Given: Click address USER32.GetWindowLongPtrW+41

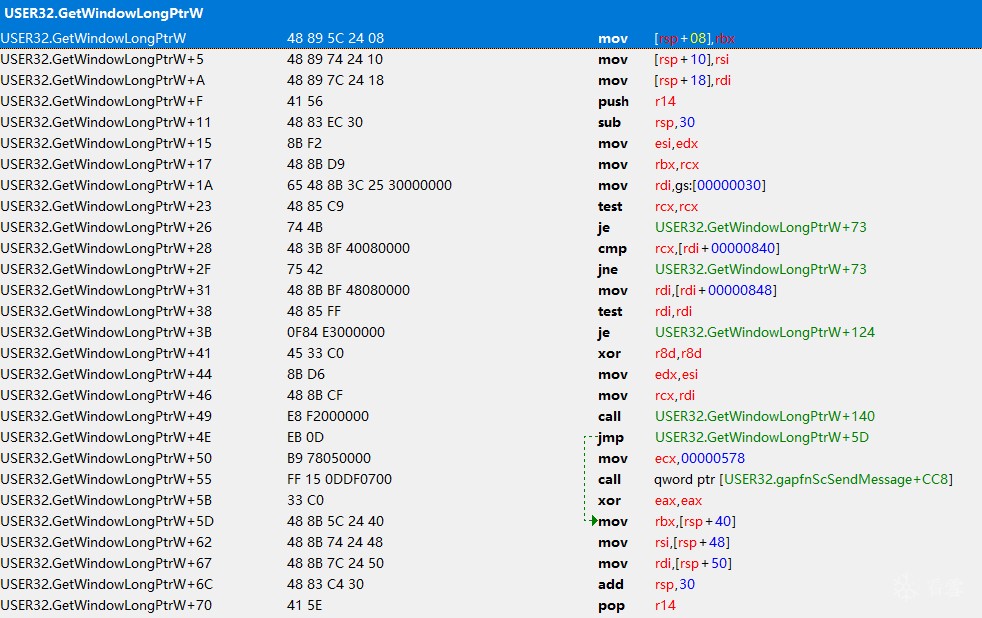Looking at the screenshot, I should [106, 353].
